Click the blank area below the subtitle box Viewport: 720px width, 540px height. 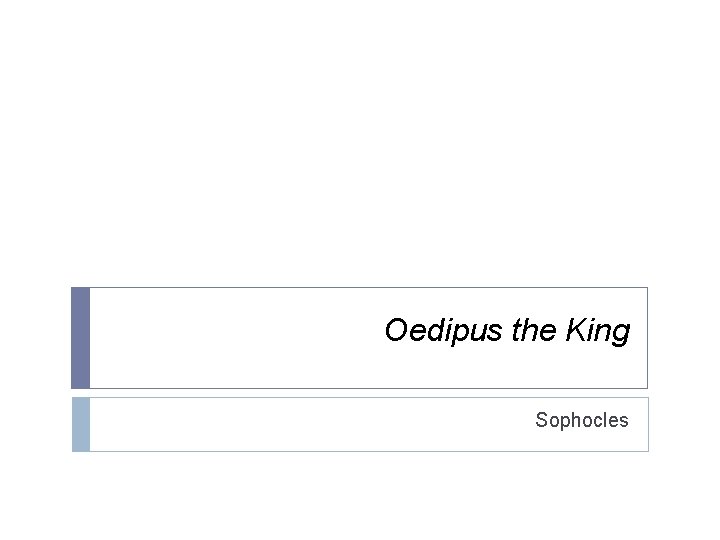[x=360, y=495]
